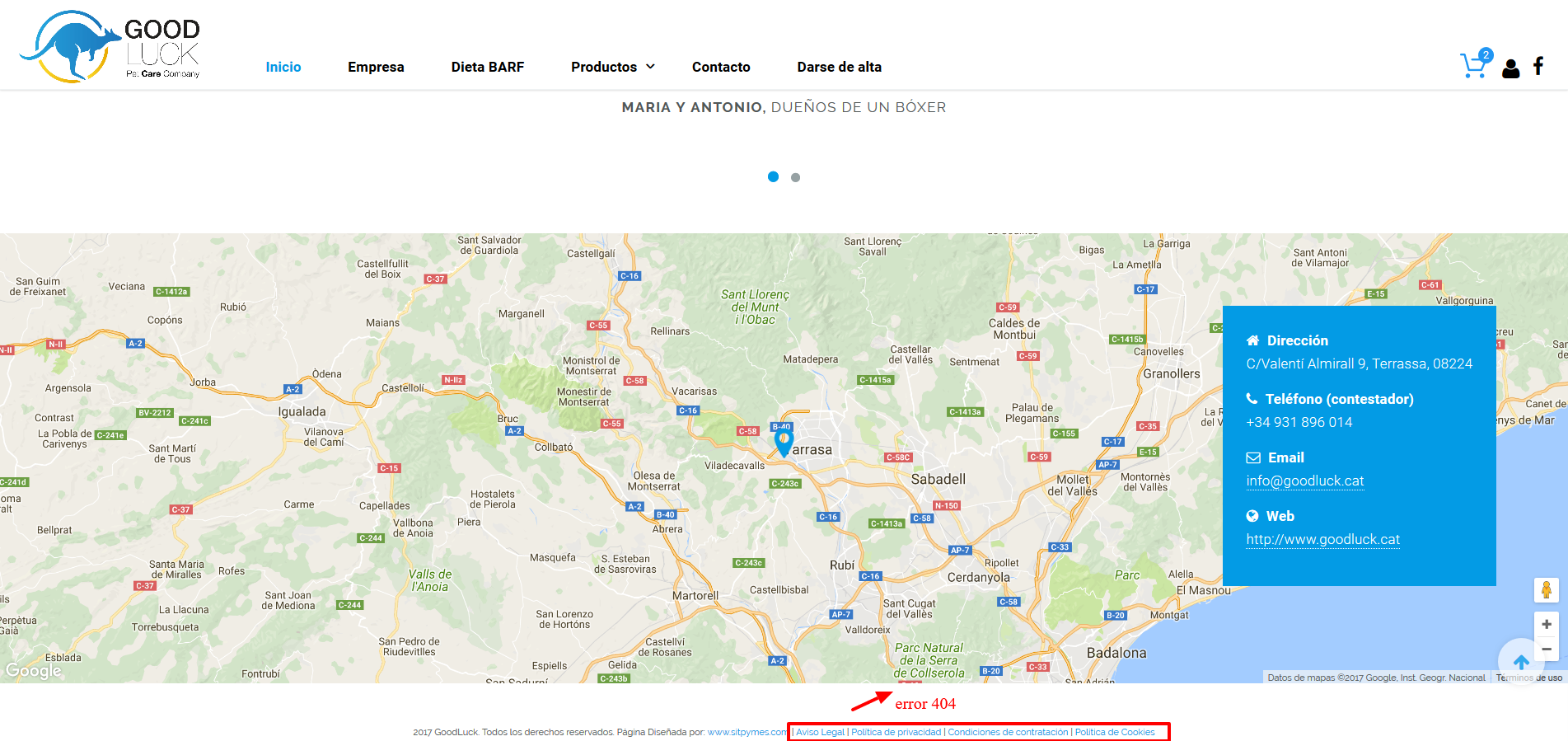The width and height of the screenshot is (1568, 741).
Task: Click Collbató on the map
Action: tap(553, 448)
